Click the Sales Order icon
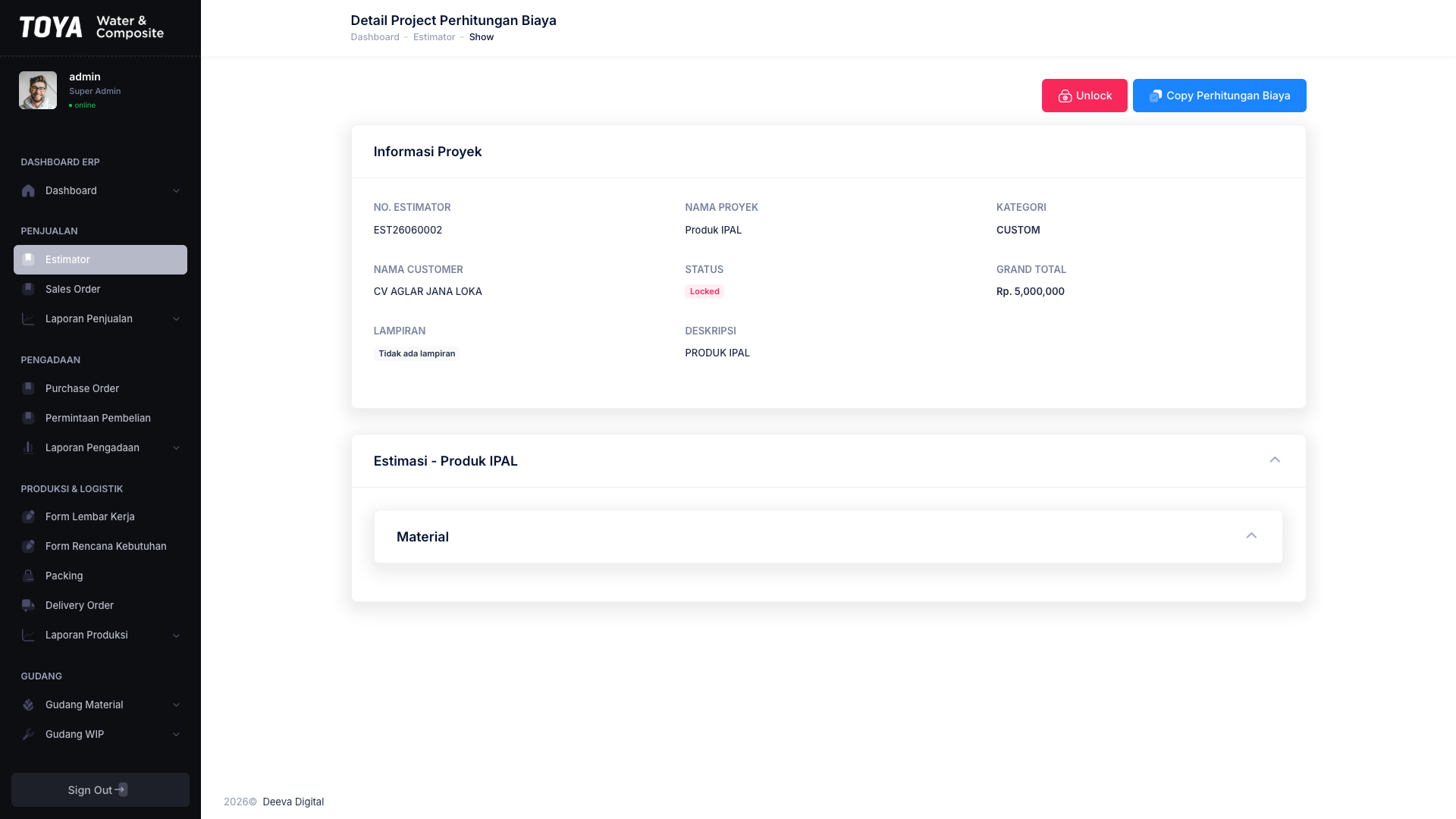The image size is (1456, 819). (28, 290)
